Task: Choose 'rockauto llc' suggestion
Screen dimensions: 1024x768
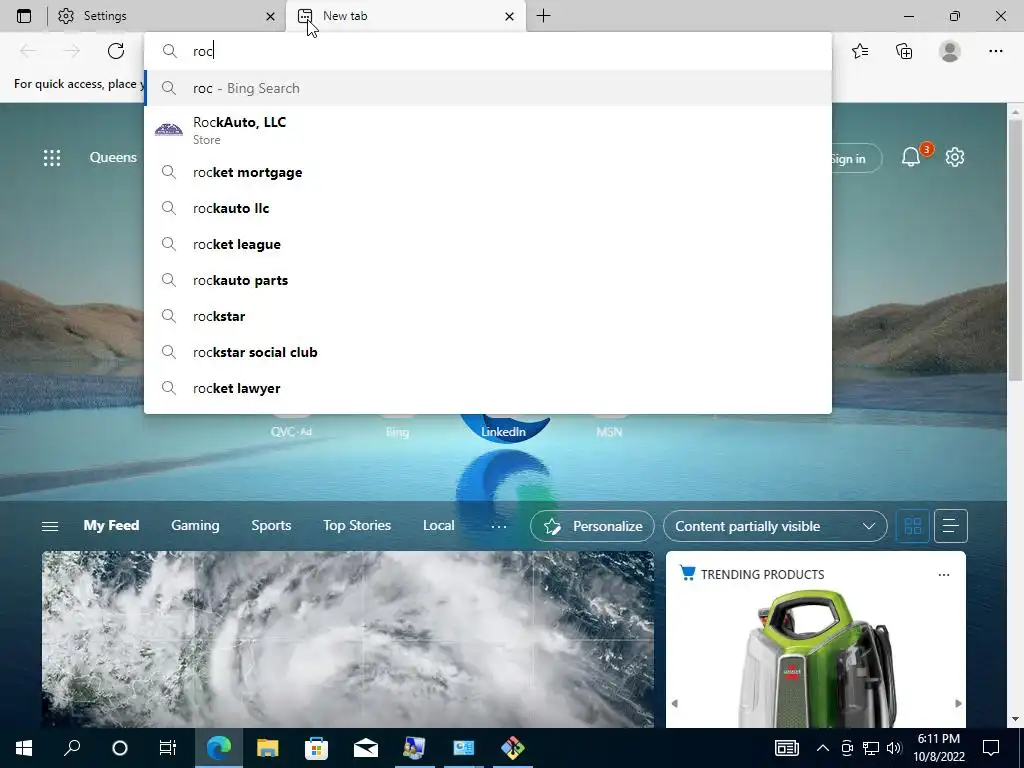Action: pyautogui.click(x=487, y=208)
